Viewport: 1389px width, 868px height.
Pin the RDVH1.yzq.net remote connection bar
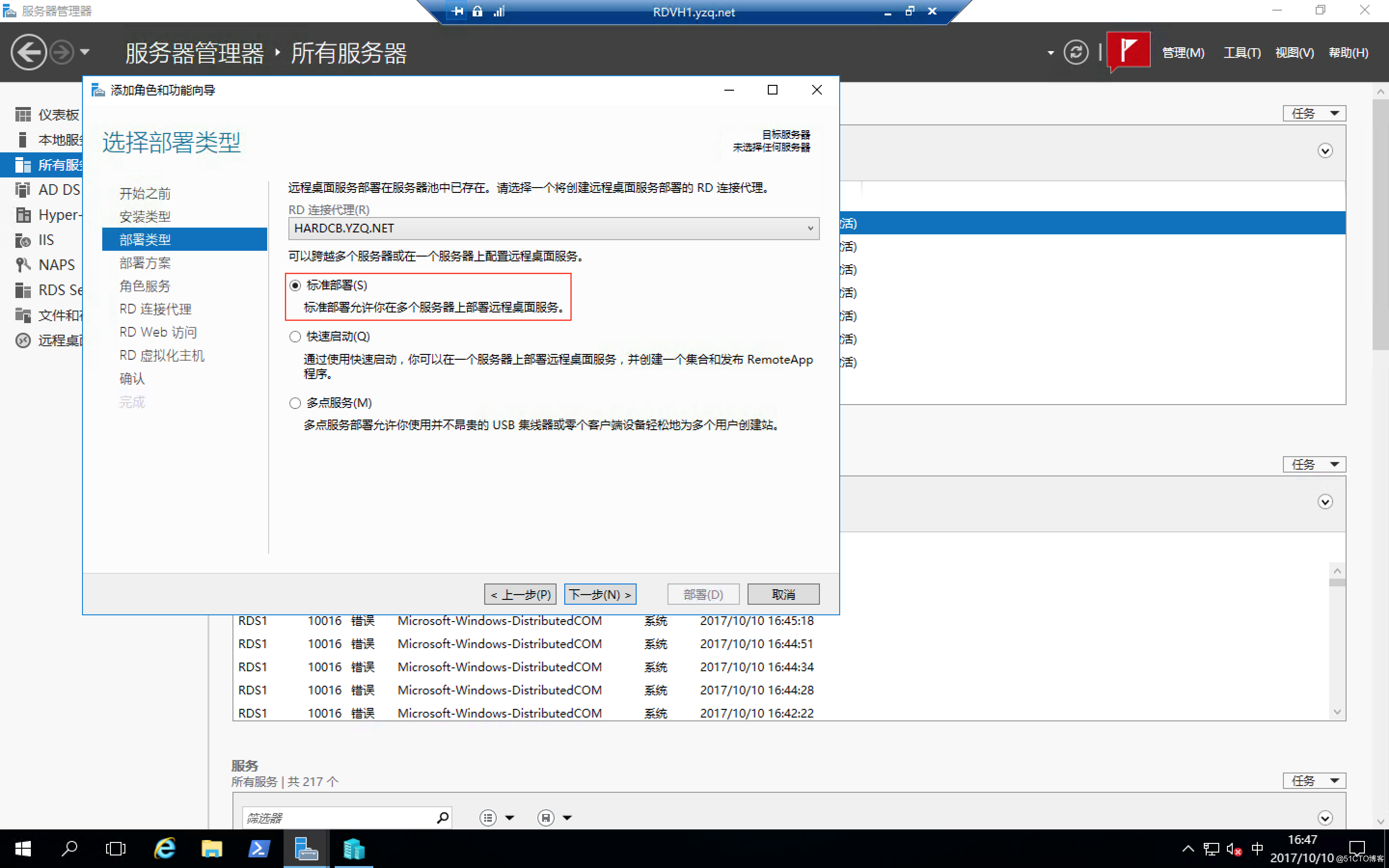point(457,11)
